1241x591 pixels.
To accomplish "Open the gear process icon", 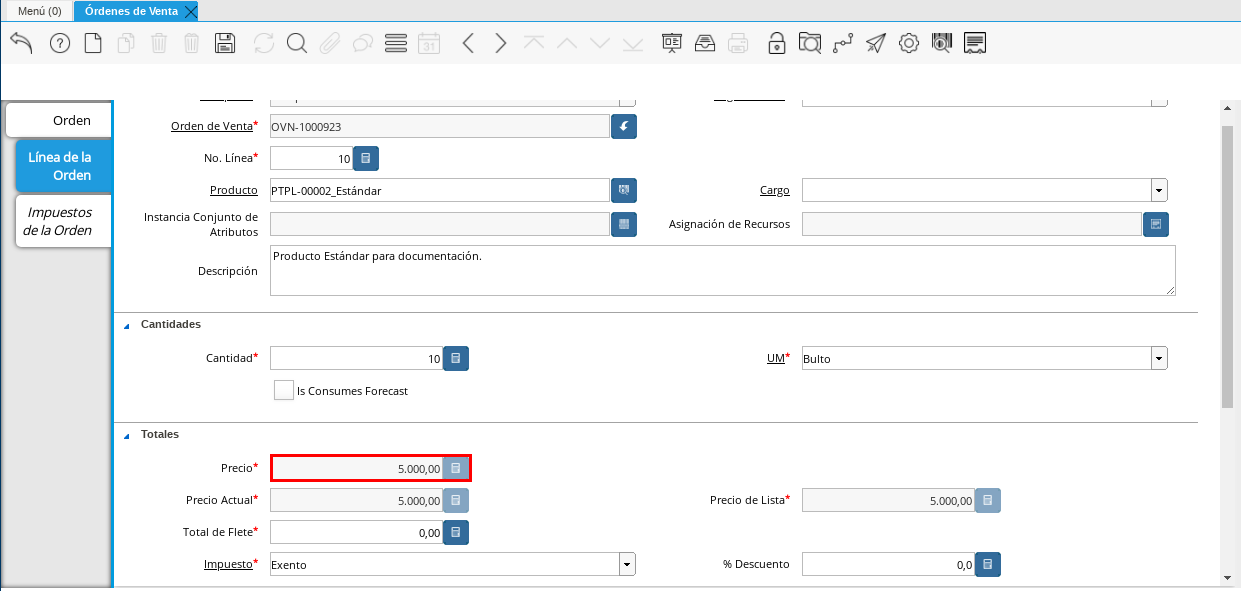I will tap(909, 43).
